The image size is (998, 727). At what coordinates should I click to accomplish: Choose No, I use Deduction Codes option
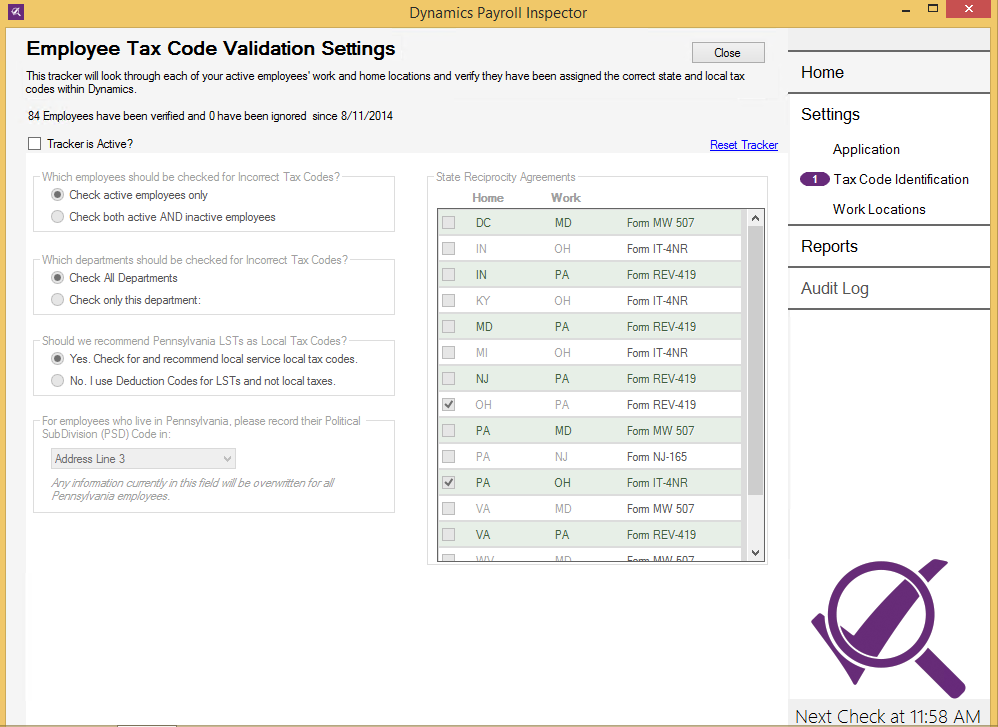tap(57, 381)
